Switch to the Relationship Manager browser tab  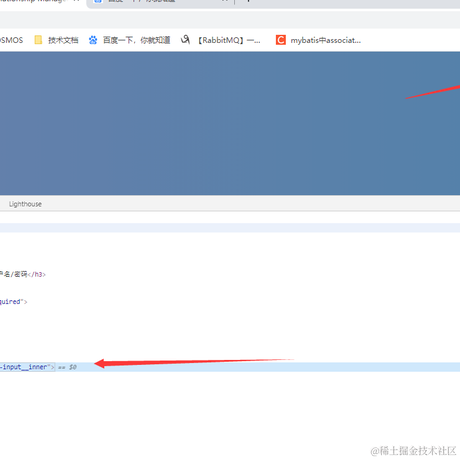[x=40, y=1]
